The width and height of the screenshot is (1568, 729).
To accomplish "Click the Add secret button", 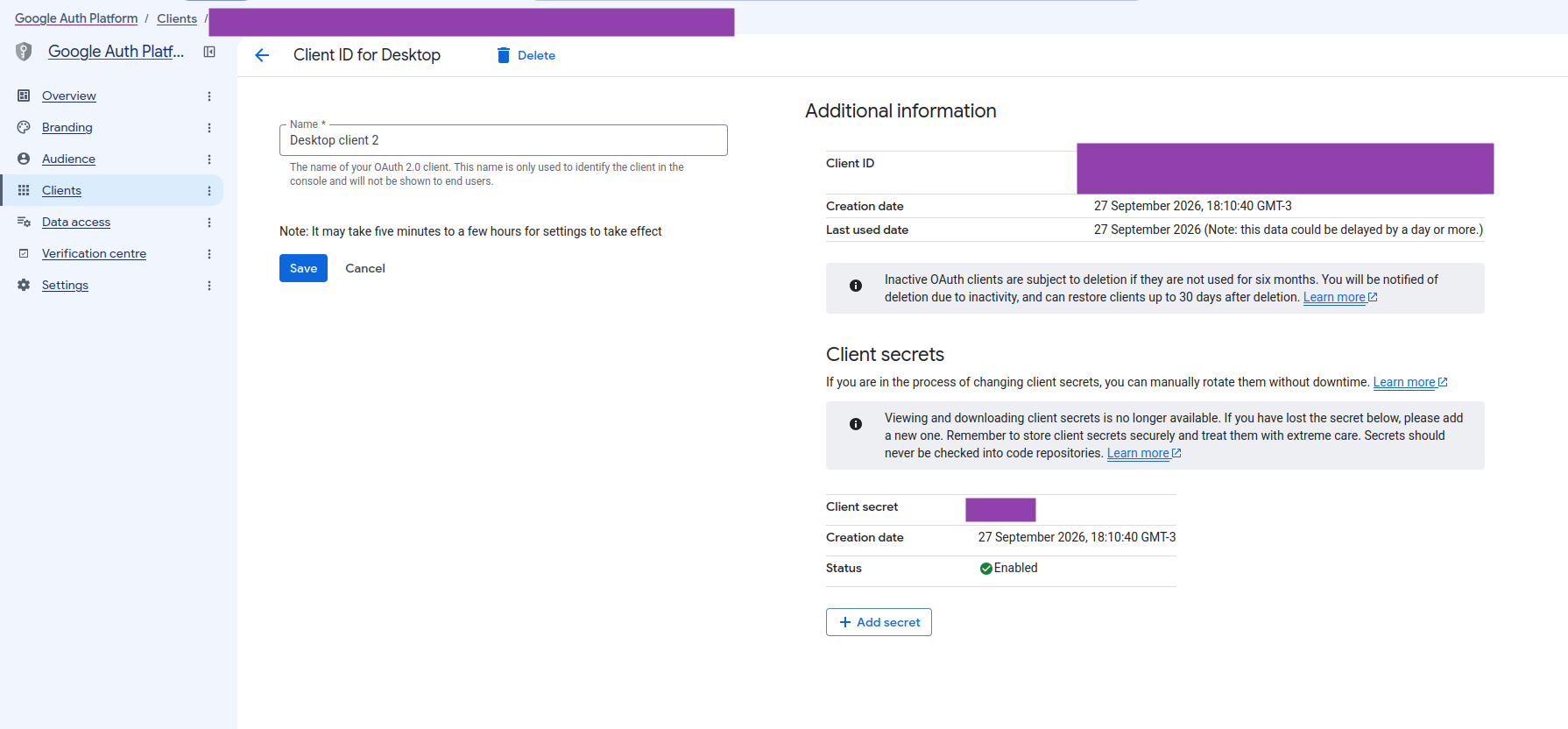I will click(879, 622).
